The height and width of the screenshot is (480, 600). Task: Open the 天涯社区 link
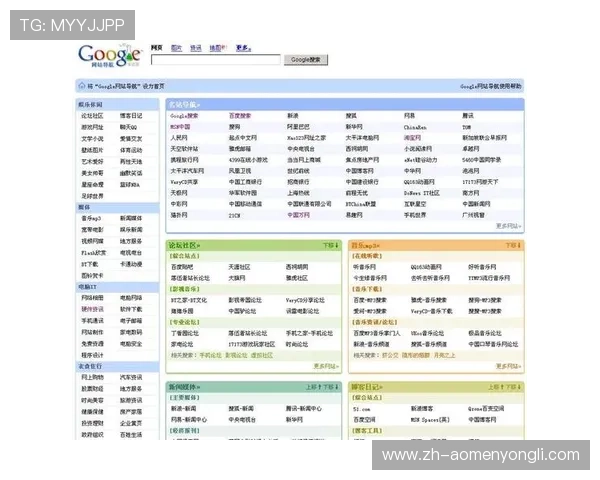coord(240,267)
